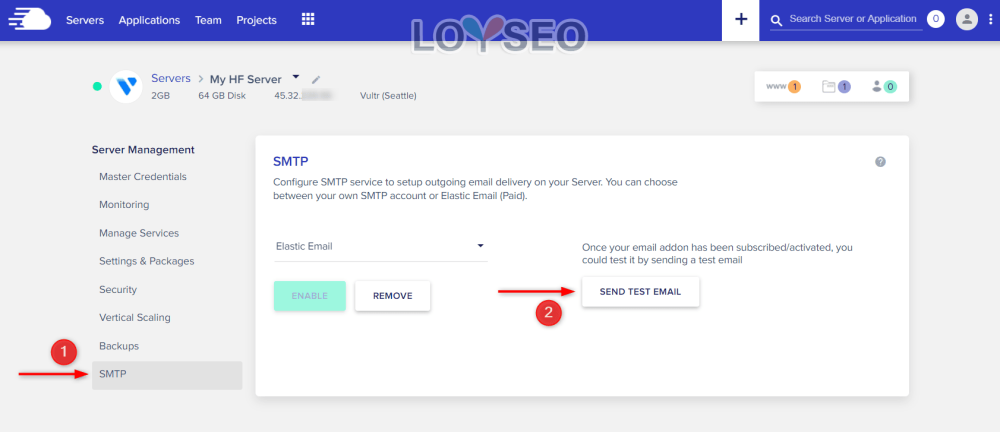Open the projects folder count

click(x=837, y=87)
